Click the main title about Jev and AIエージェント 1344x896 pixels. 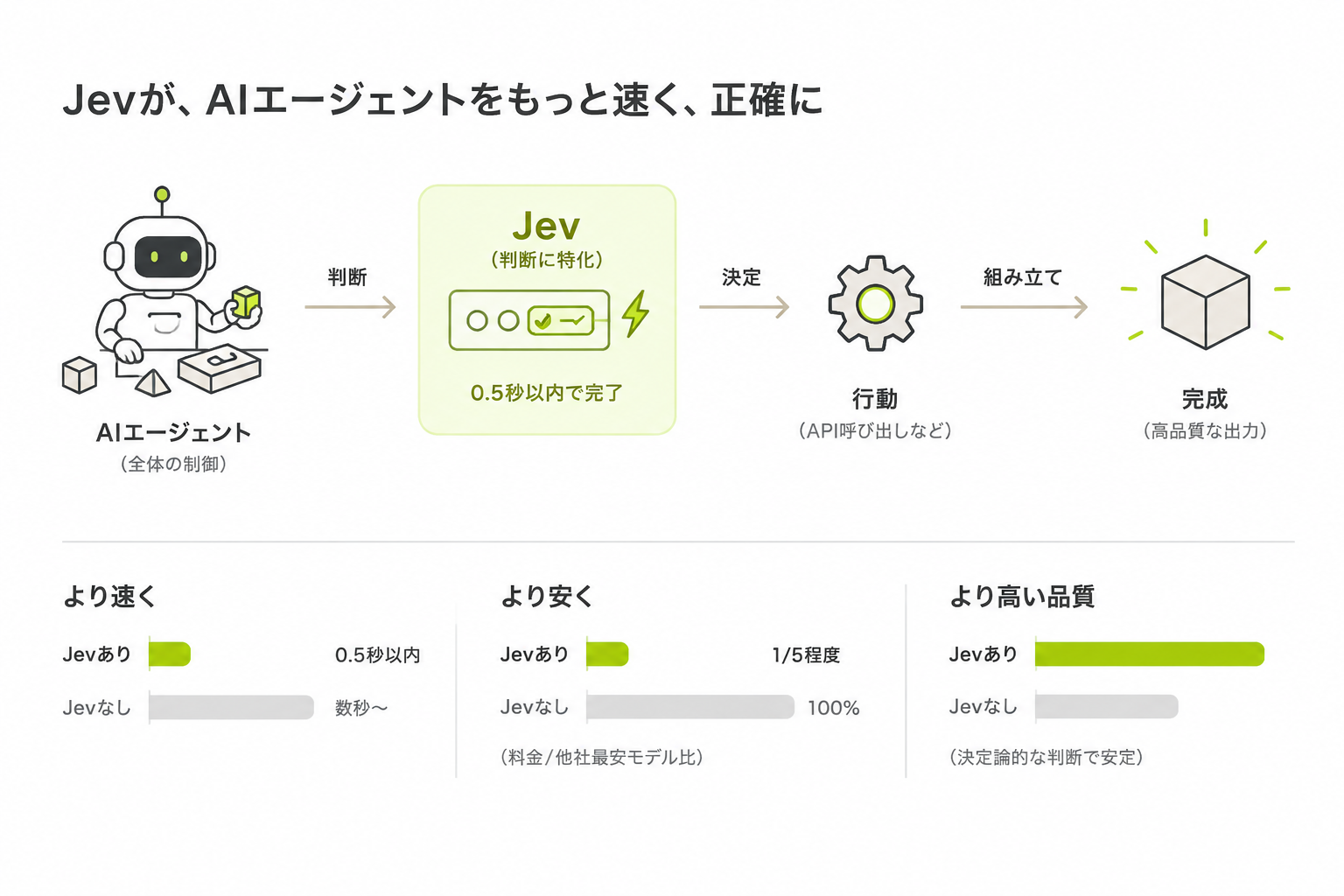443,100
